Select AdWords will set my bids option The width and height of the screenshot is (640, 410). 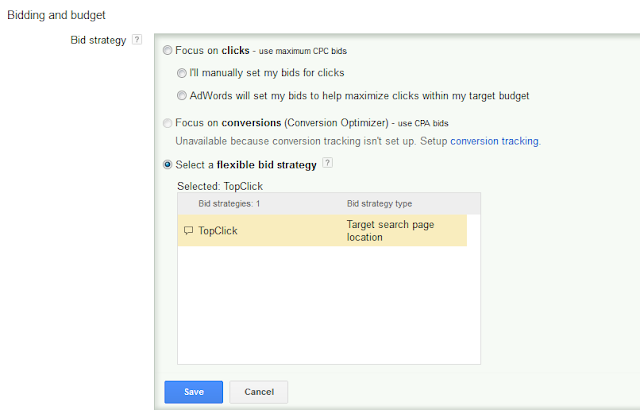(181, 96)
